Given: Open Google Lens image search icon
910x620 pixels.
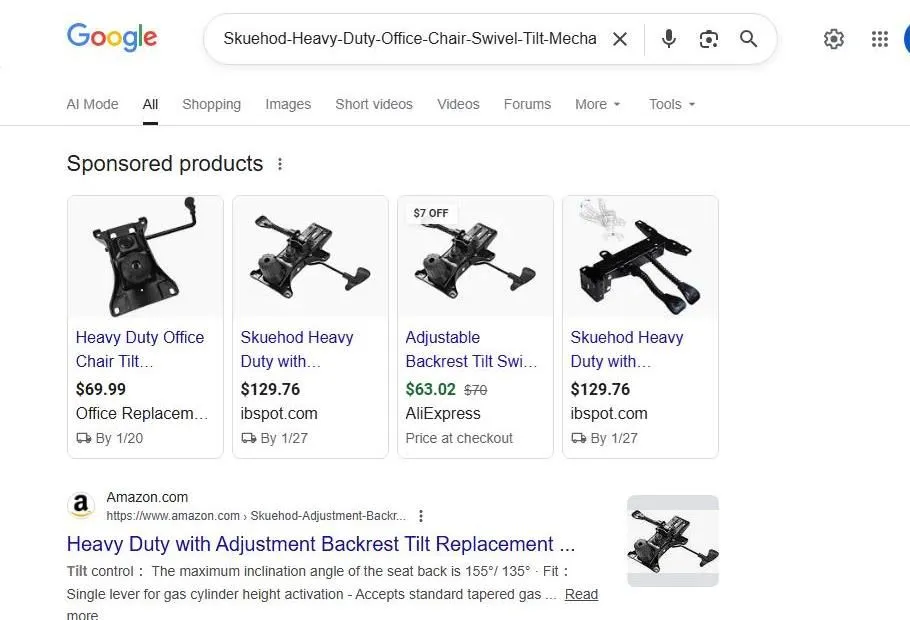Looking at the screenshot, I should [x=709, y=38].
